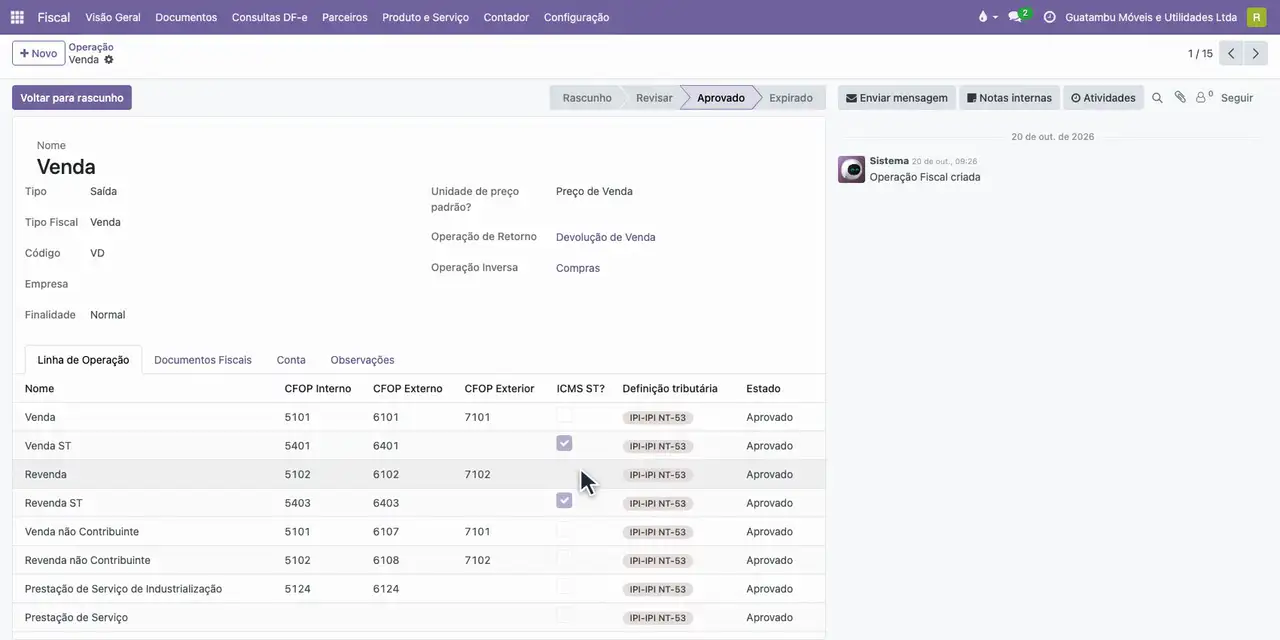
Task: Open the attachments paperclip
Action: (1180, 98)
